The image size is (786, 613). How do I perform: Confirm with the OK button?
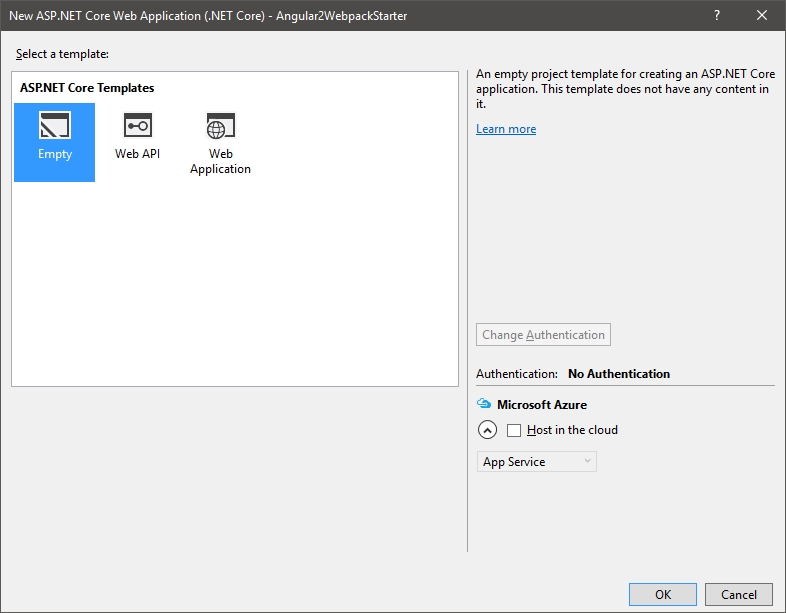(x=663, y=594)
